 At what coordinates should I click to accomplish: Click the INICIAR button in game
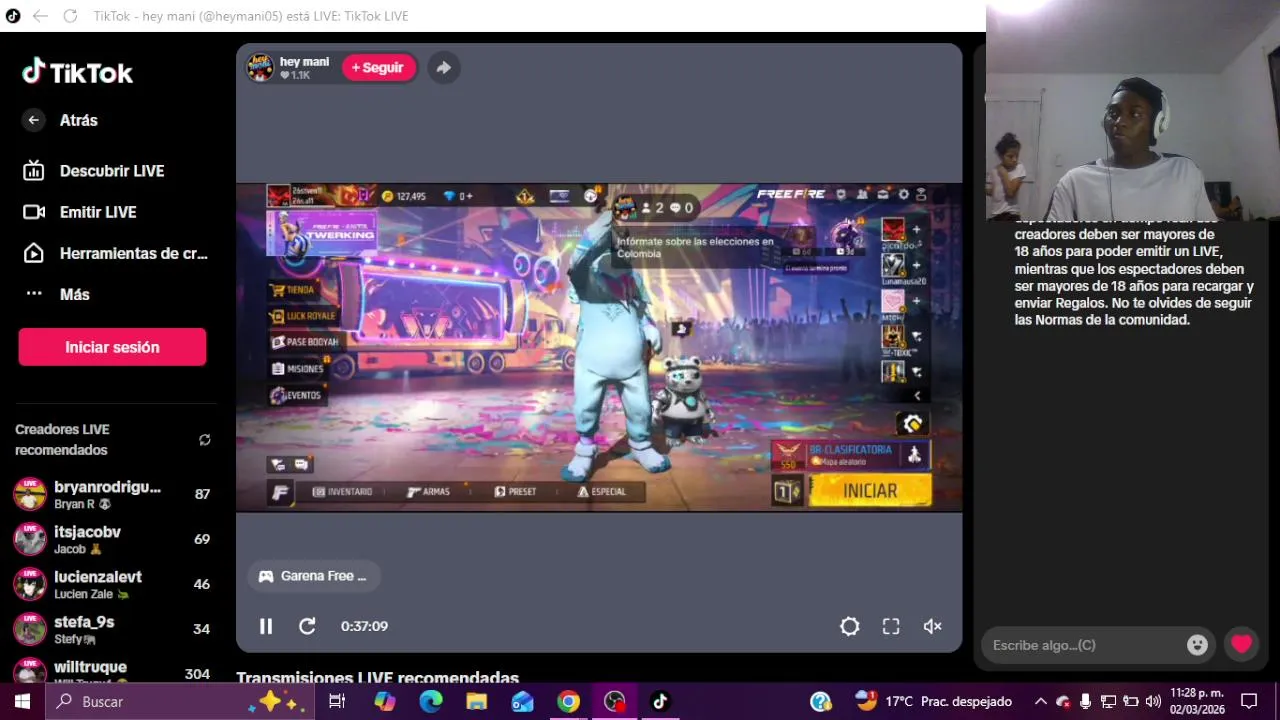870,491
